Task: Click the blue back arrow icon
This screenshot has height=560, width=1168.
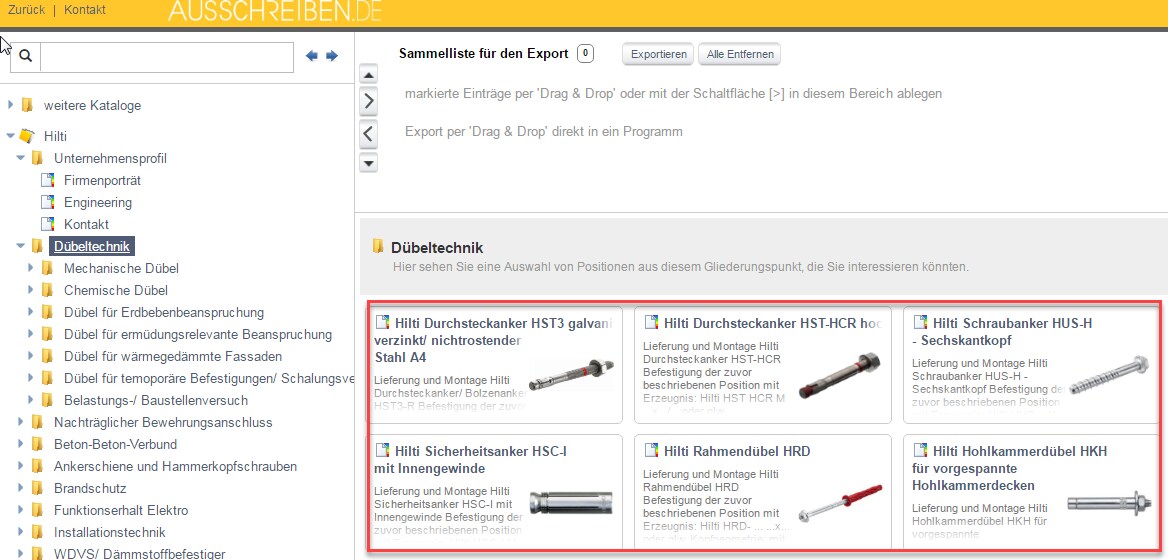Action: point(312,56)
